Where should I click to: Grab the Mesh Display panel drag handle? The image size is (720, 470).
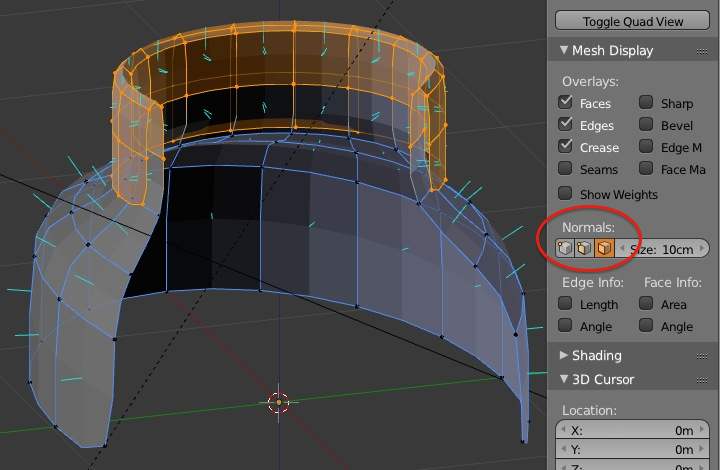(x=702, y=51)
